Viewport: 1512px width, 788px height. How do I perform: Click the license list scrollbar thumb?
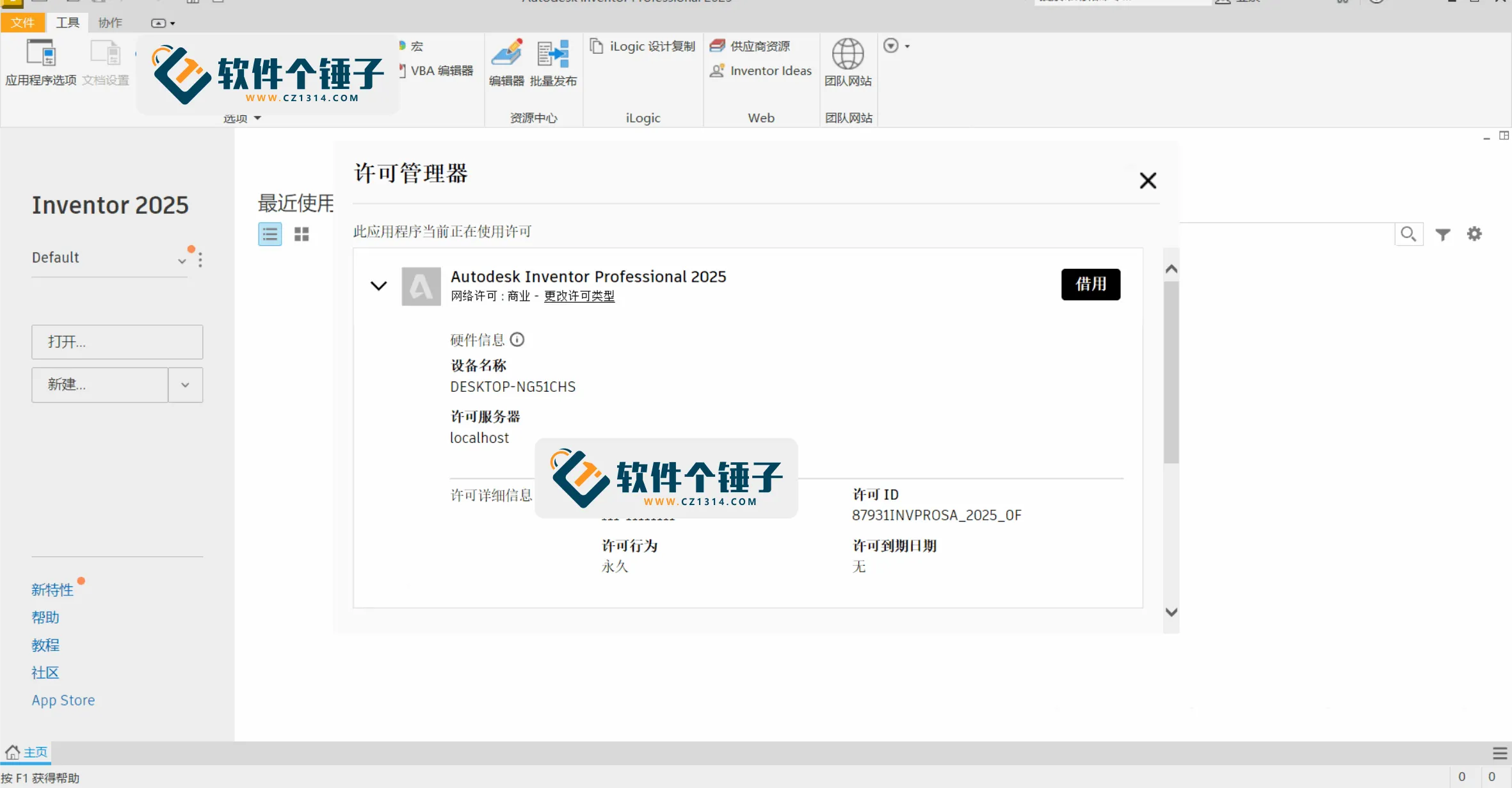[x=1171, y=373]
